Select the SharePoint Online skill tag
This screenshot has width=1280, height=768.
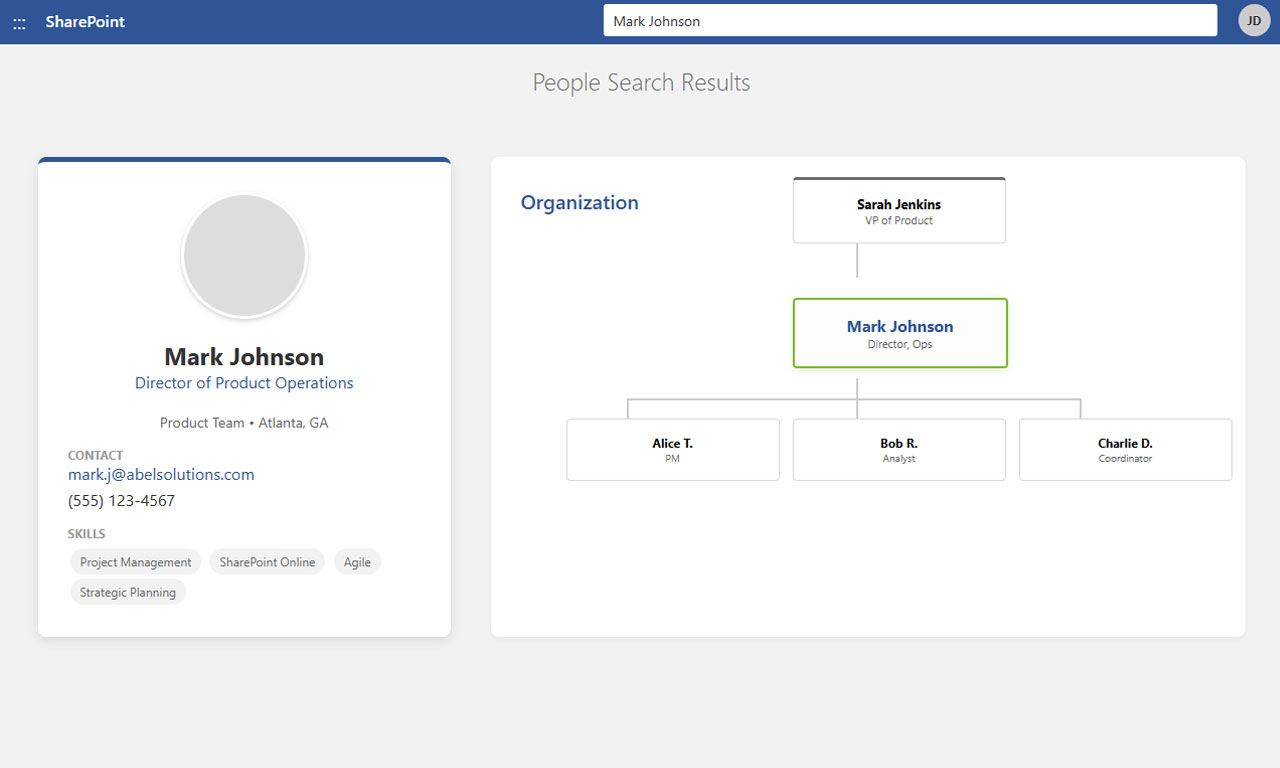click(267, 561)
